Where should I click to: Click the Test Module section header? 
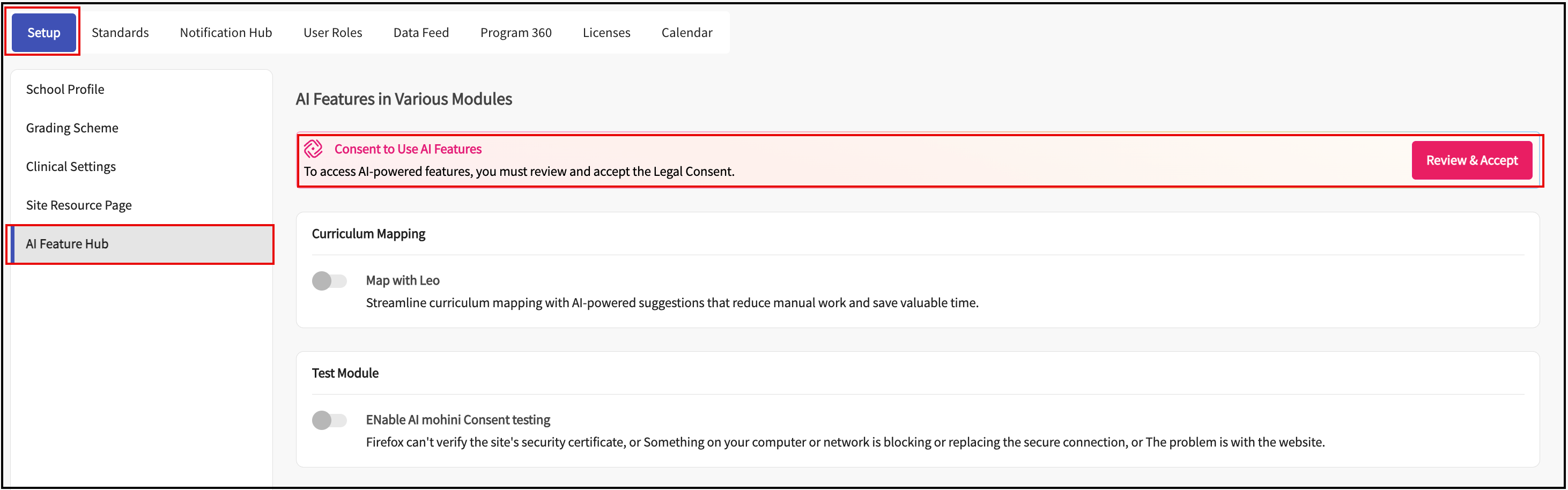pyautogui.click(x=345, y=373)
